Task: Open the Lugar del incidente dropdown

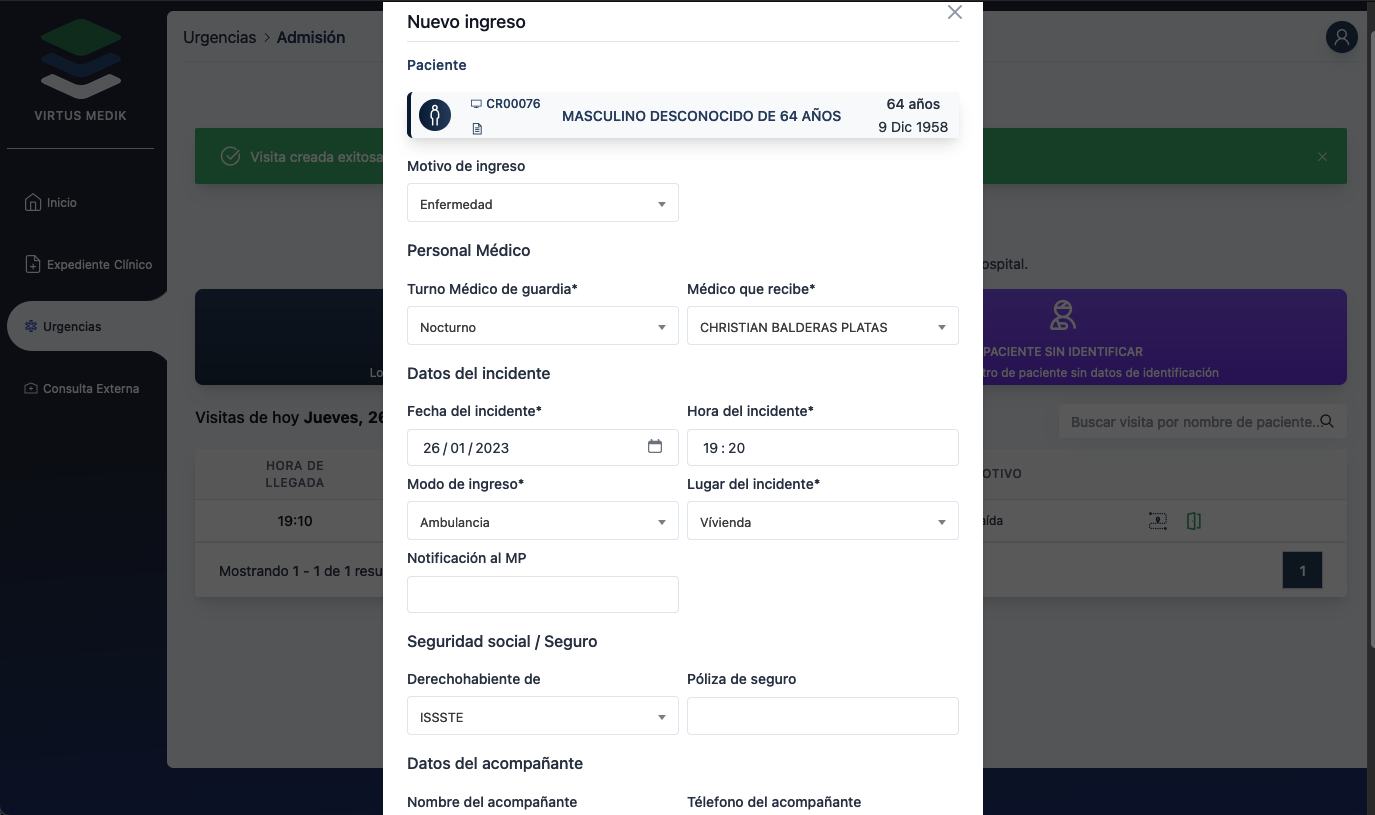Action: tap(822, 522)
